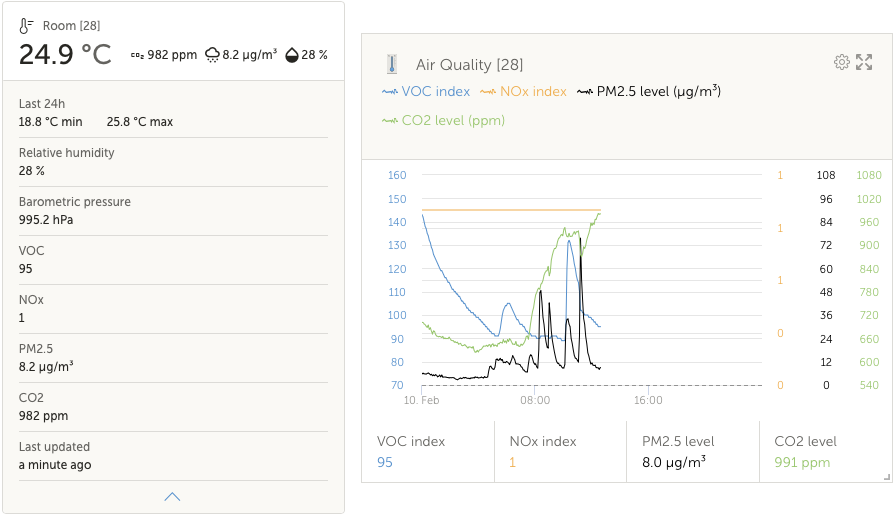Expand the Air Quality chart to fullscreen
The image size is (894, 515).
pos(865,63)
